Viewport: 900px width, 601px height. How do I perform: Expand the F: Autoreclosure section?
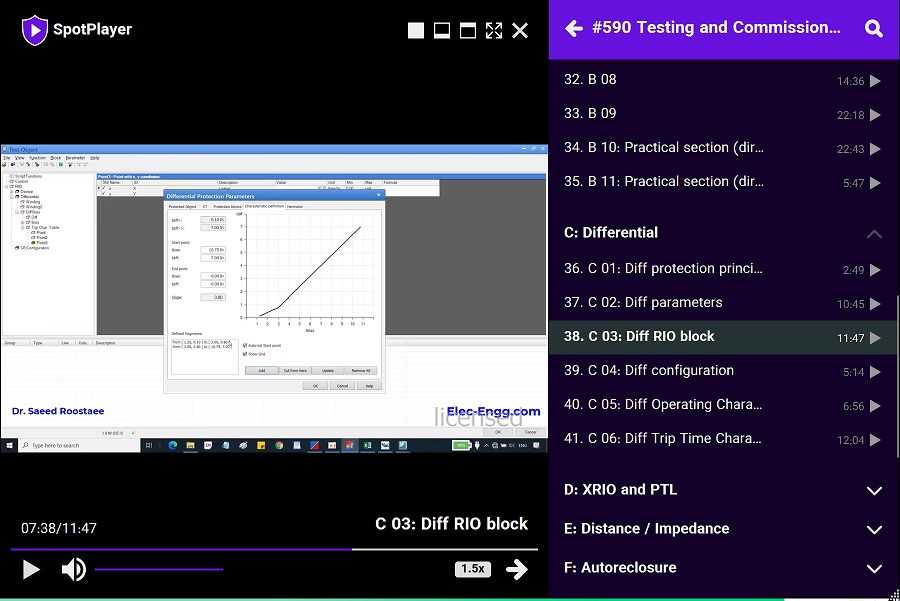pos(874,568)
